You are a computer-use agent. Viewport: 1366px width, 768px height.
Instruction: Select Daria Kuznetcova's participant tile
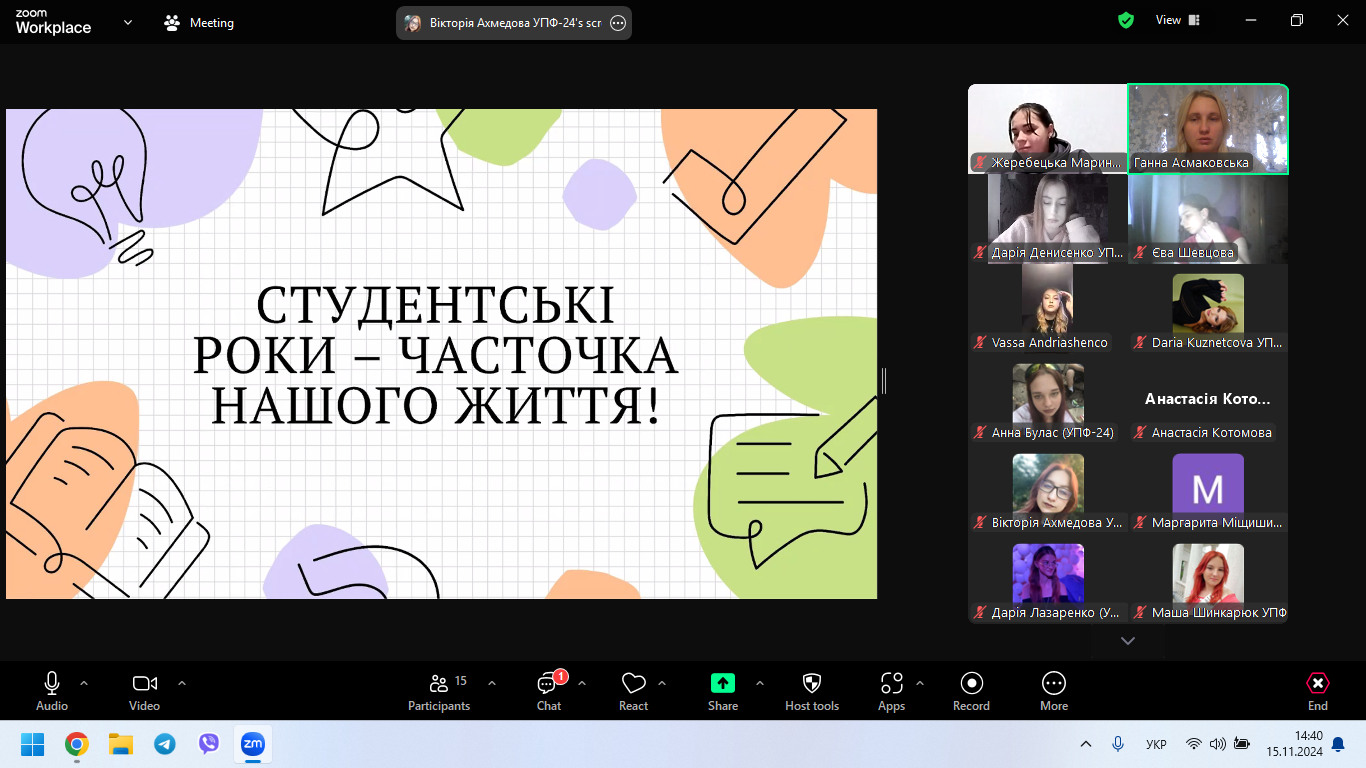coord(1208,309)
